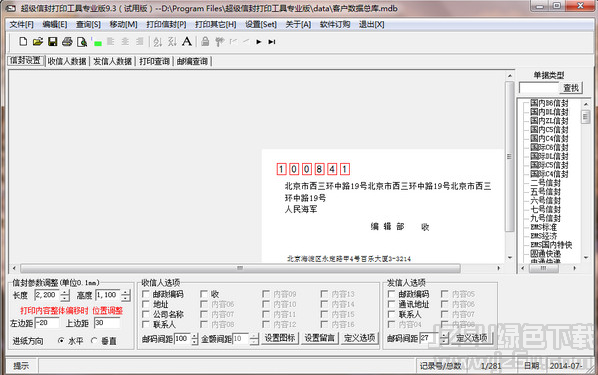The height and width of the screenshot is (375, 598).
Task: Switch to 打印查询 tab
Action: click(x=154, y=61)
